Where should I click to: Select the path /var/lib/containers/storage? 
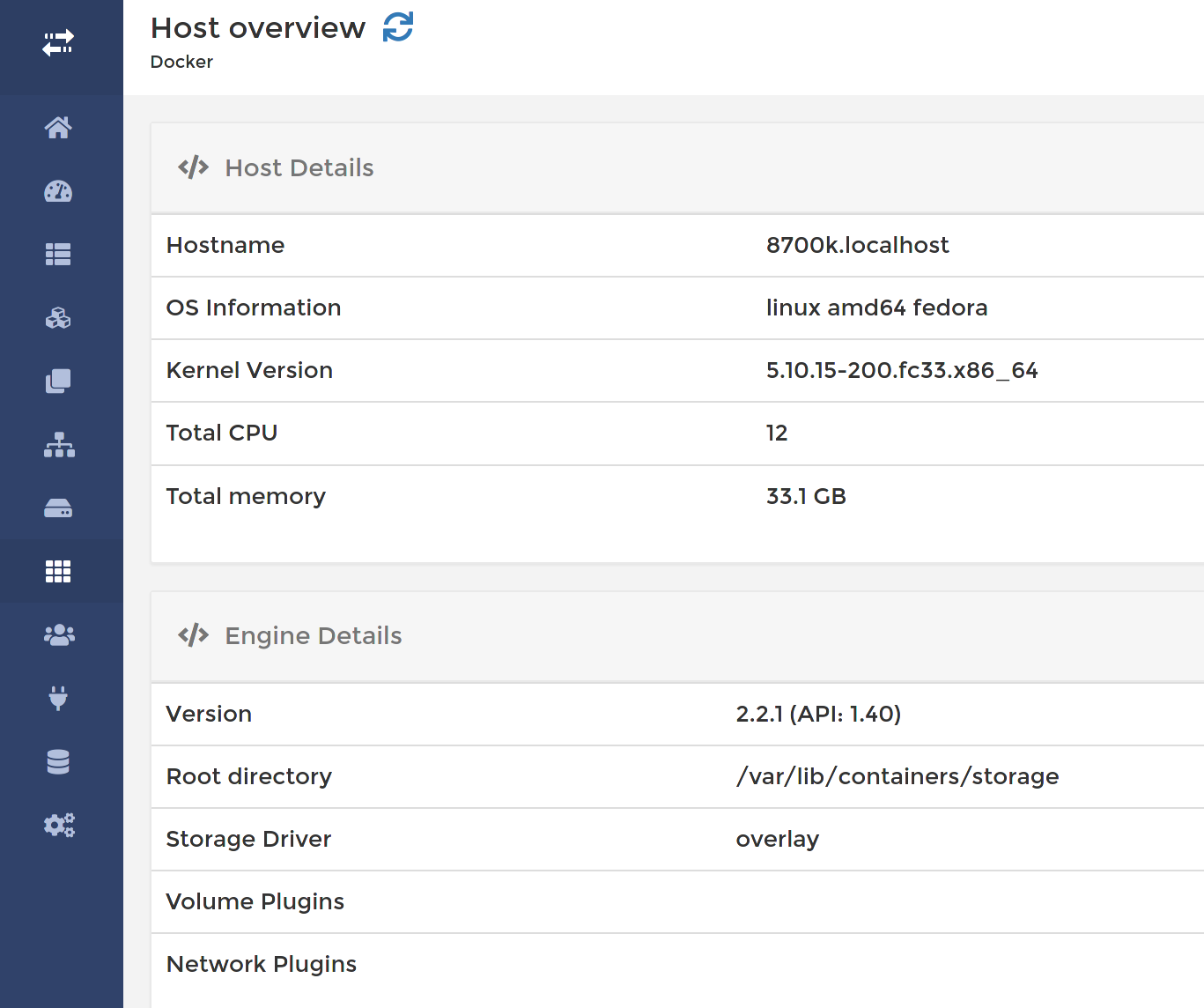pyautogui.click(x=897, y=776)
